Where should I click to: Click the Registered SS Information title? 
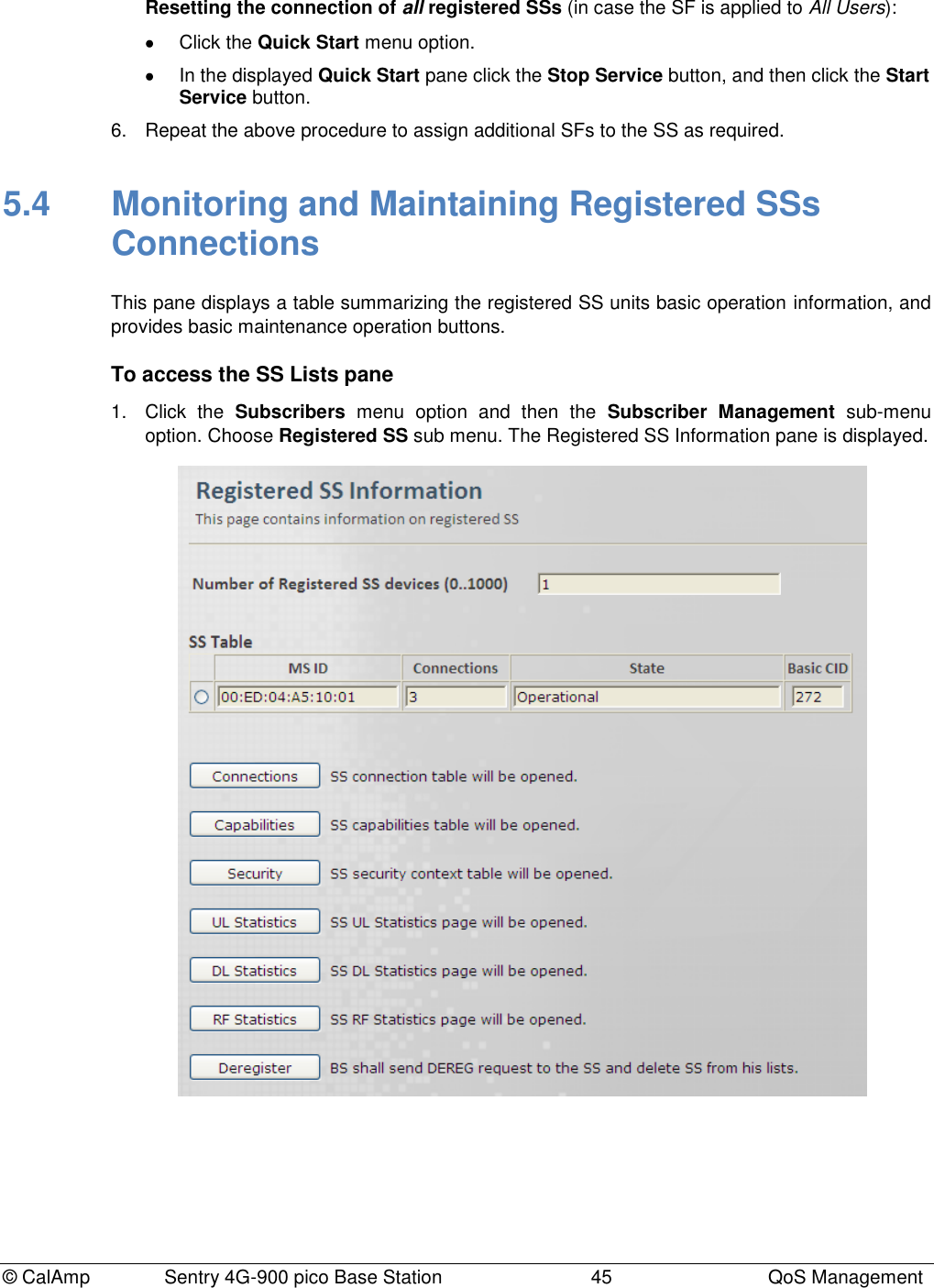(x=339, y=490)
